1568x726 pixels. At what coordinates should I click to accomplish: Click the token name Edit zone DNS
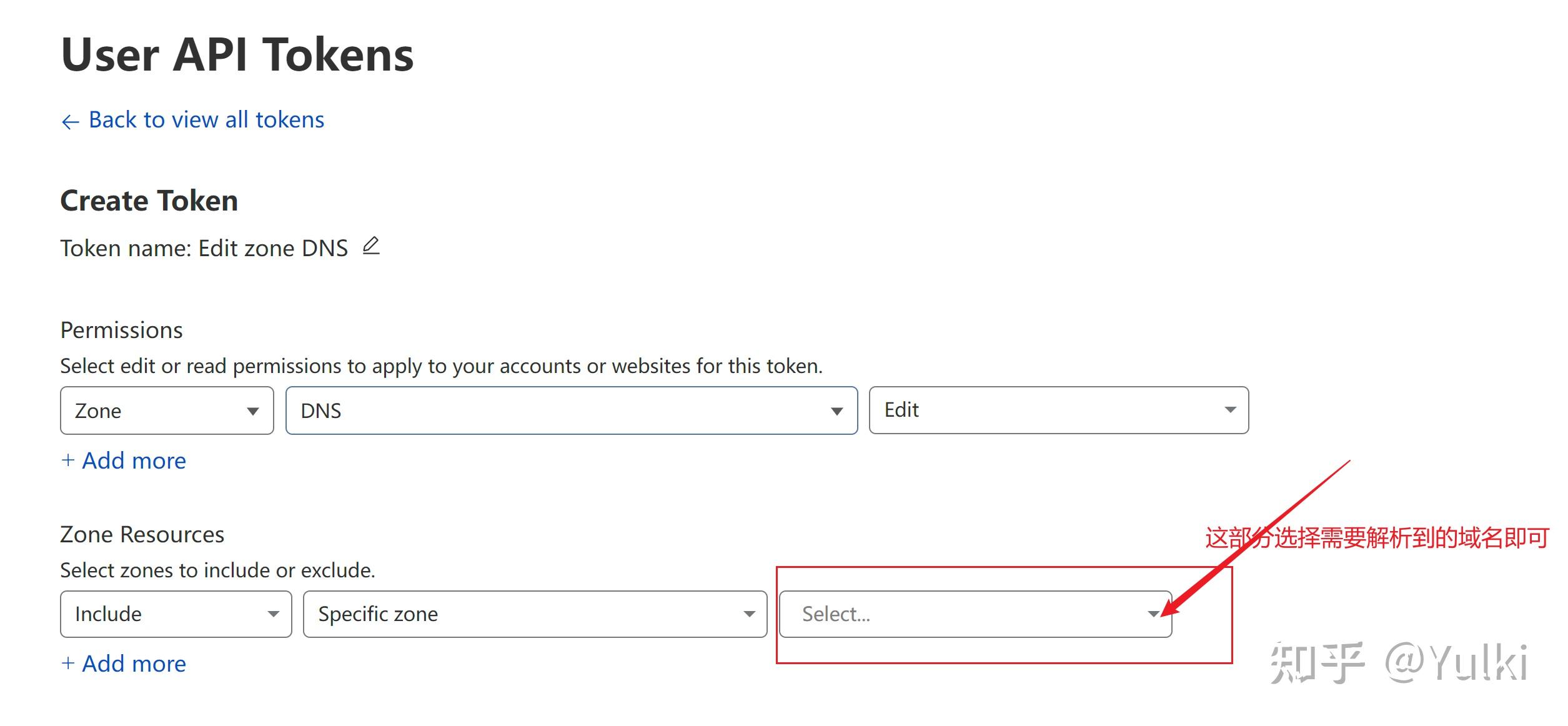(x=272, y=249)
